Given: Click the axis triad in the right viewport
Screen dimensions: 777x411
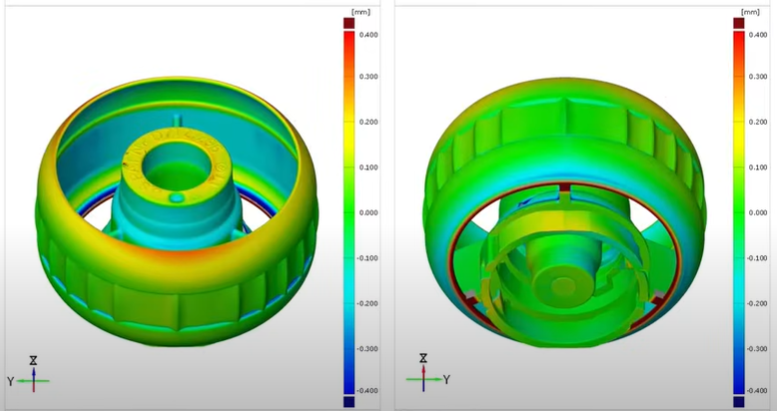Looking at the screenshot, I should pos(423,375).
